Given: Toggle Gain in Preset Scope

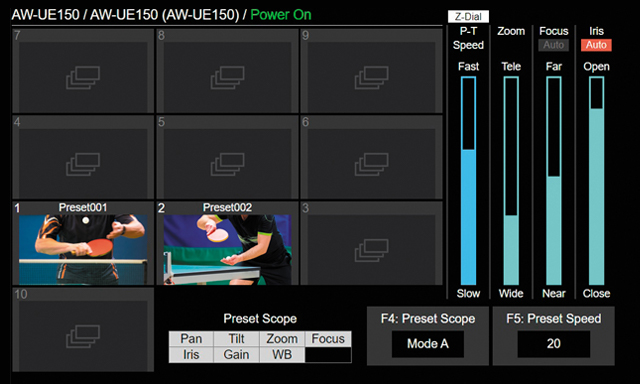Looking at the screenshot, I should click(236, 355).
